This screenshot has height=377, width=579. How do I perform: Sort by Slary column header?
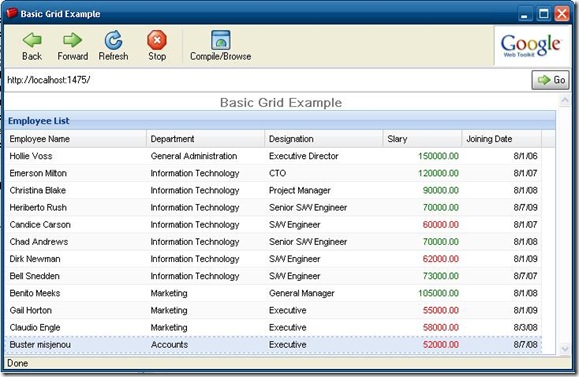[422, 139]
